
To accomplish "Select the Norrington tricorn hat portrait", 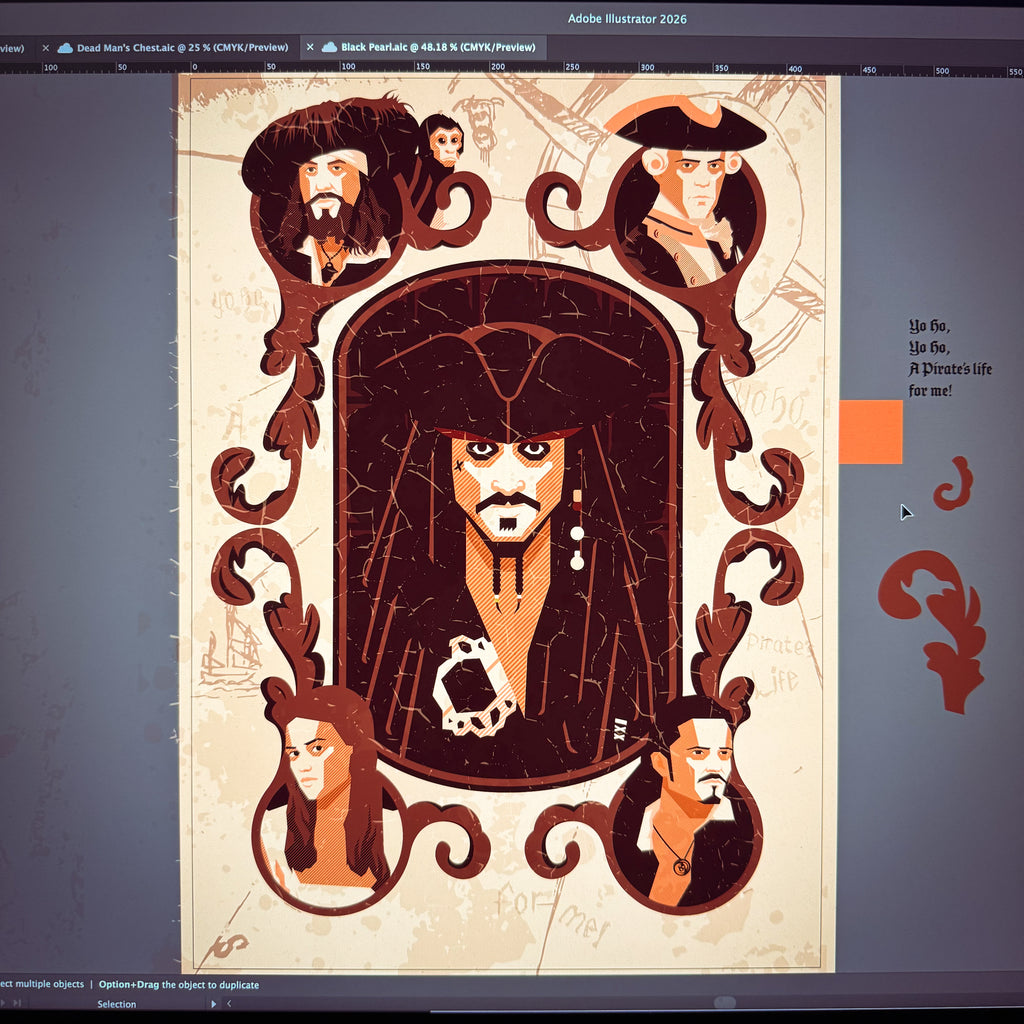I will pos(689,193).
